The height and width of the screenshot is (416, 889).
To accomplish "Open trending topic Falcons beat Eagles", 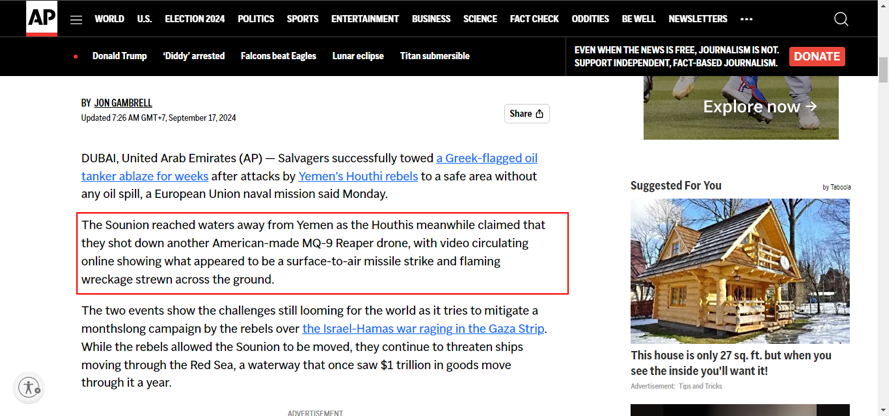I will pyautogui.click(x=278, y=56).
